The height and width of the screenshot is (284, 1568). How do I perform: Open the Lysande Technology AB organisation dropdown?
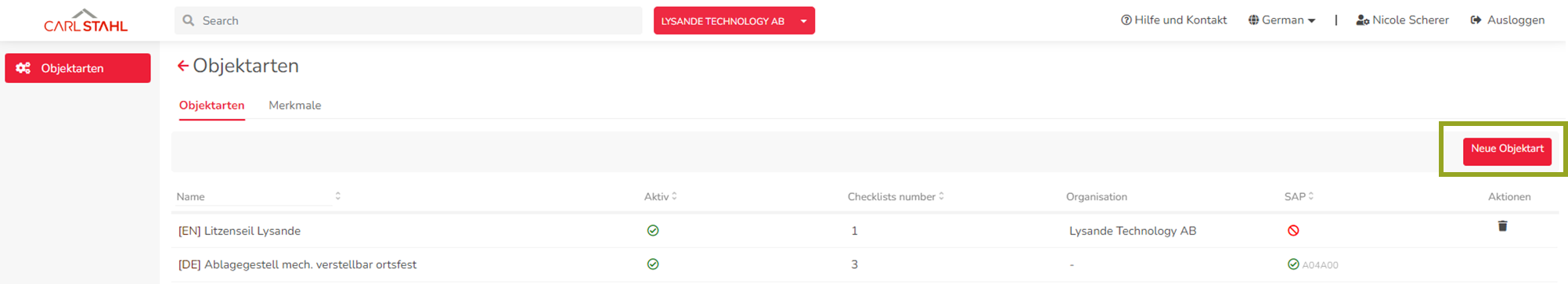734,20
